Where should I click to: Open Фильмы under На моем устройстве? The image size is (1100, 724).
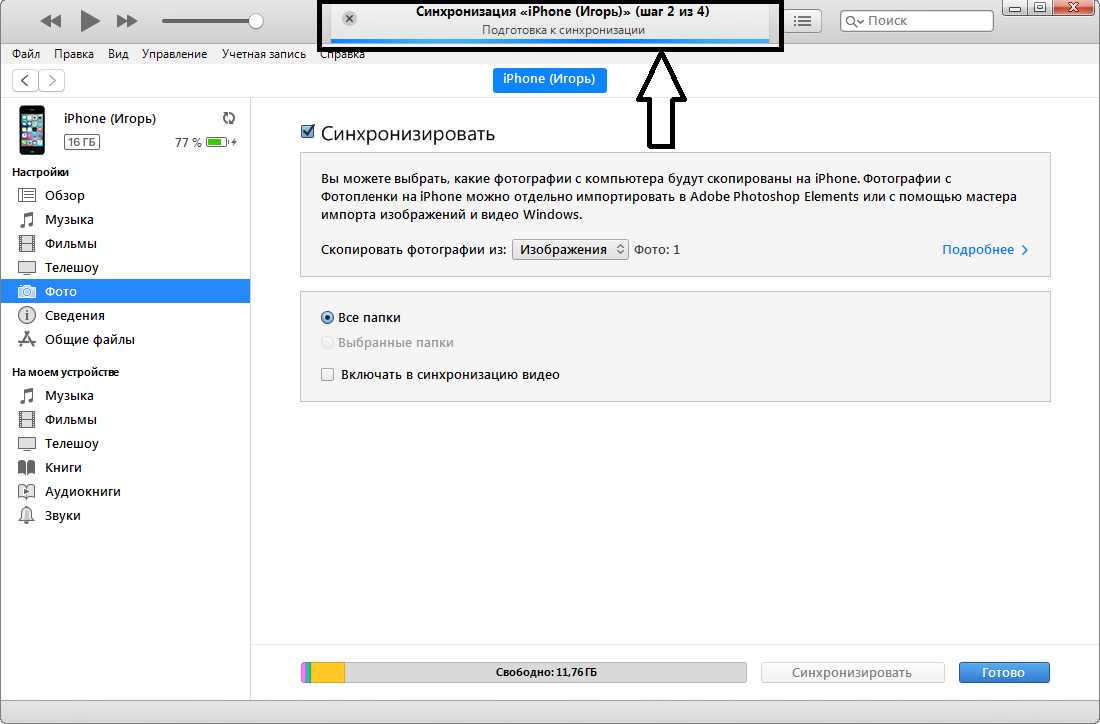pyautogui.click(x=126, y=420)
